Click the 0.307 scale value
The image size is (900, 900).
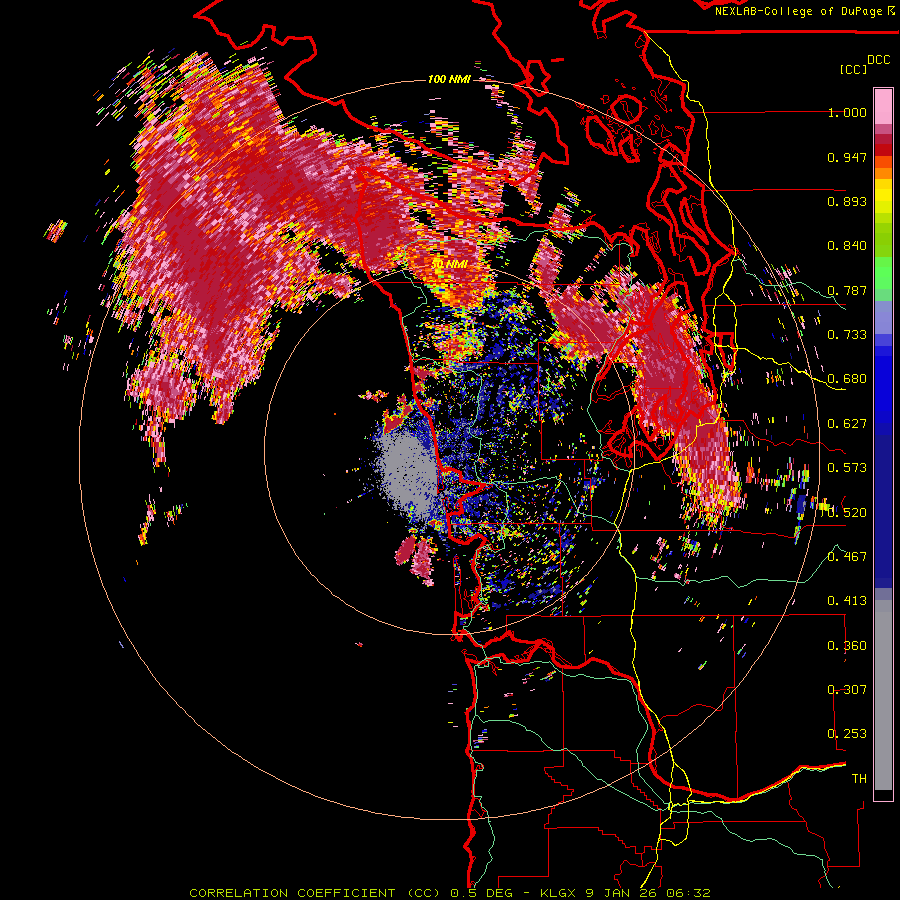click(x=847, y=690)
